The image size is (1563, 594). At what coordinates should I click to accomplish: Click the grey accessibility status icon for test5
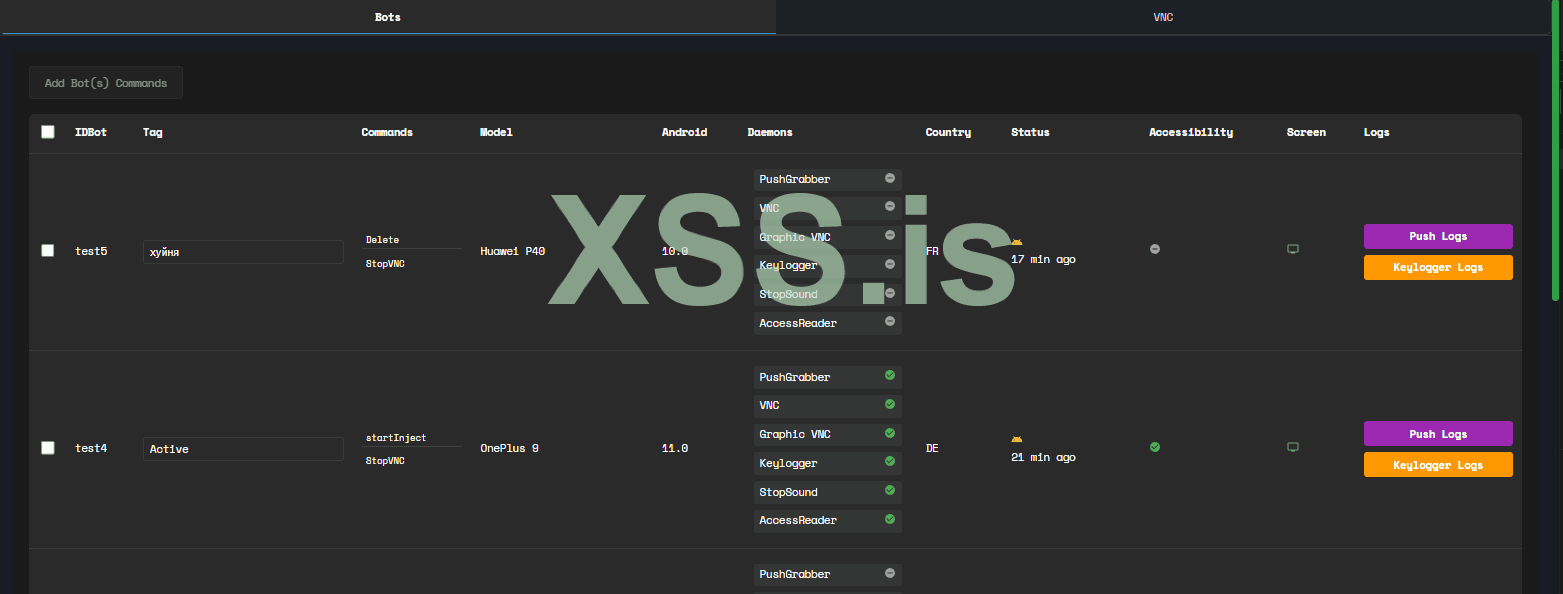pos(1155,249)
